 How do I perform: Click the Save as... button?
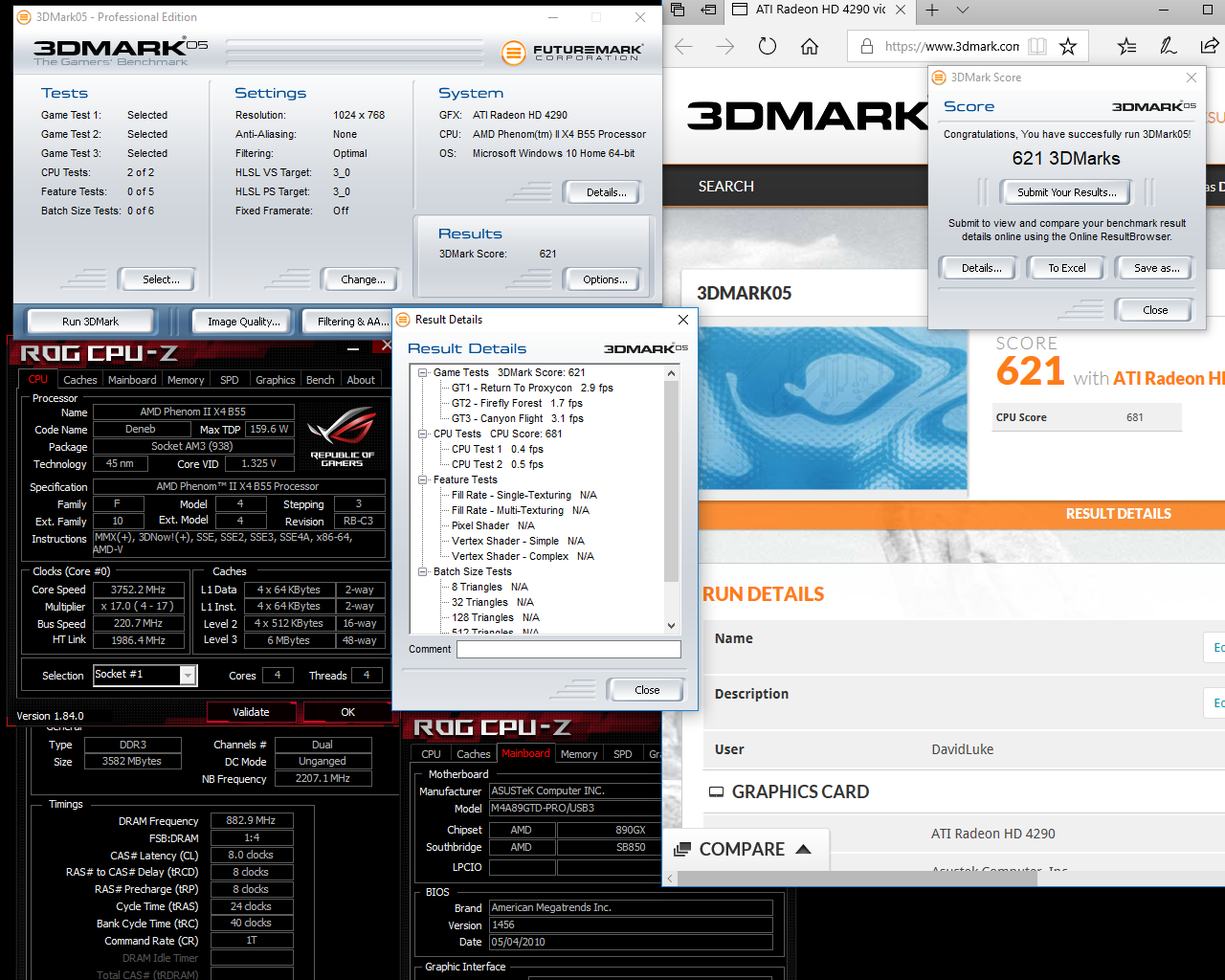pos(1156,268)
